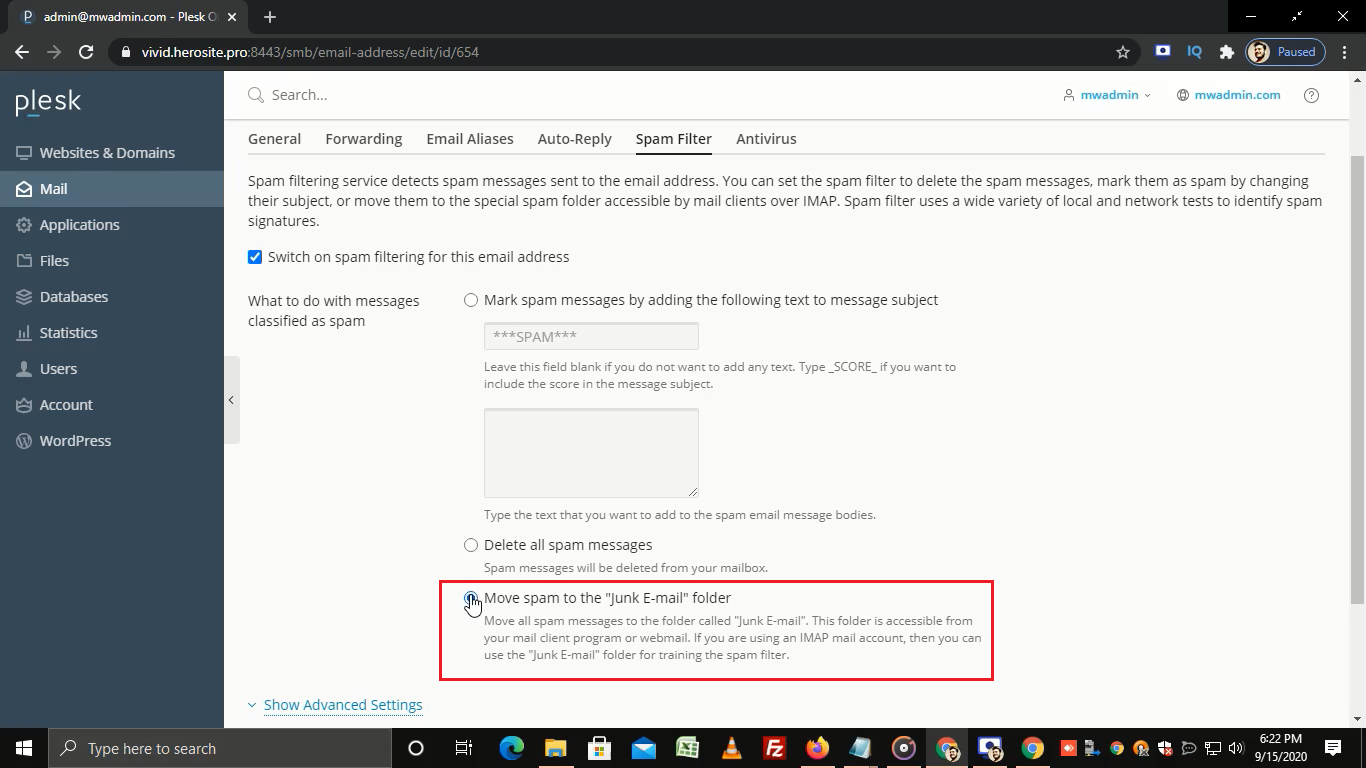The image size is (1366, 768).
Task: Open the mwadmin.com subscription link
Action: [x=1236, y=95]
